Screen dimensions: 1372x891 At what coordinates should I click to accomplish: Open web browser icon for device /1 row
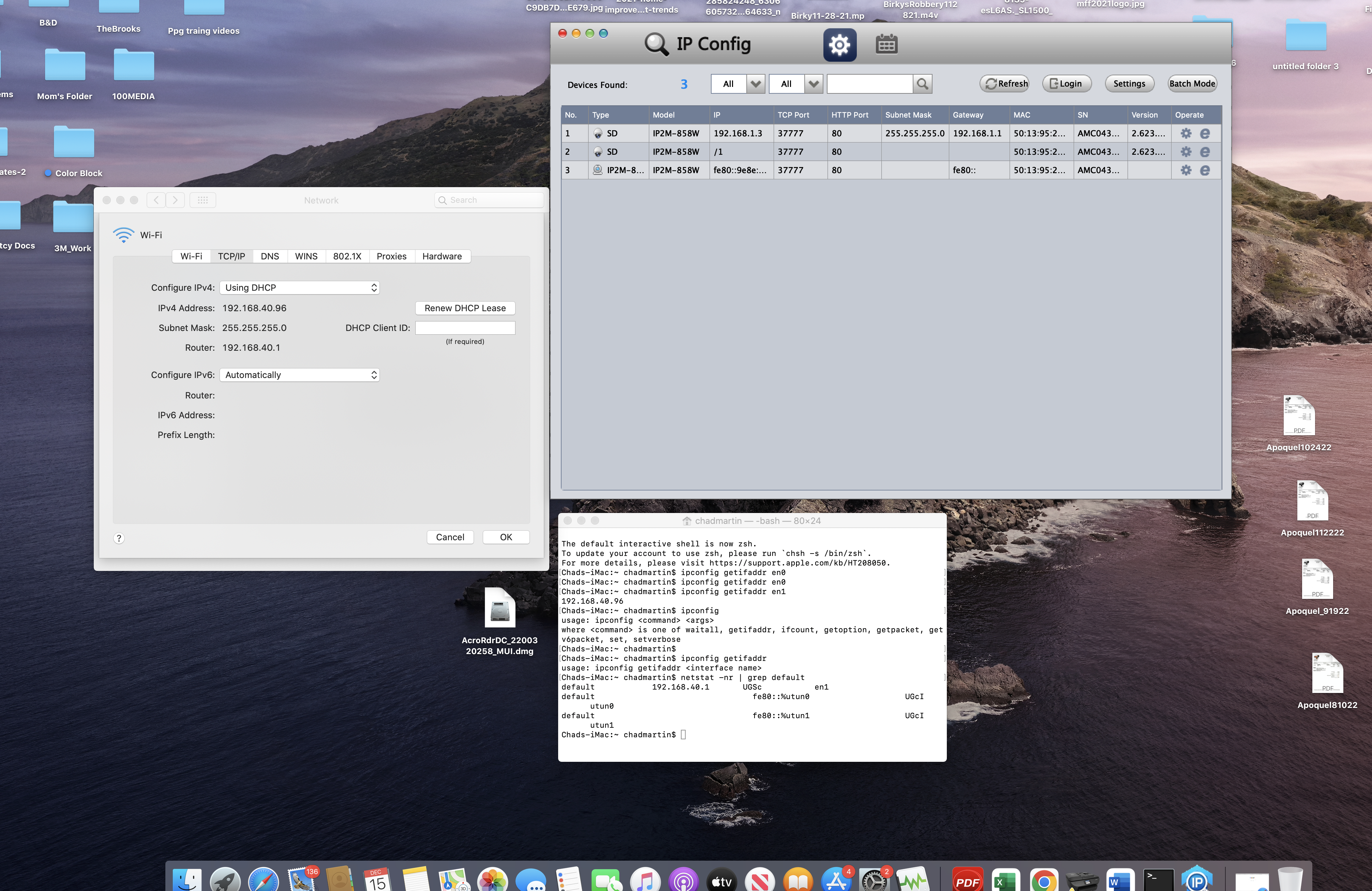click(x=1205, y=152)
